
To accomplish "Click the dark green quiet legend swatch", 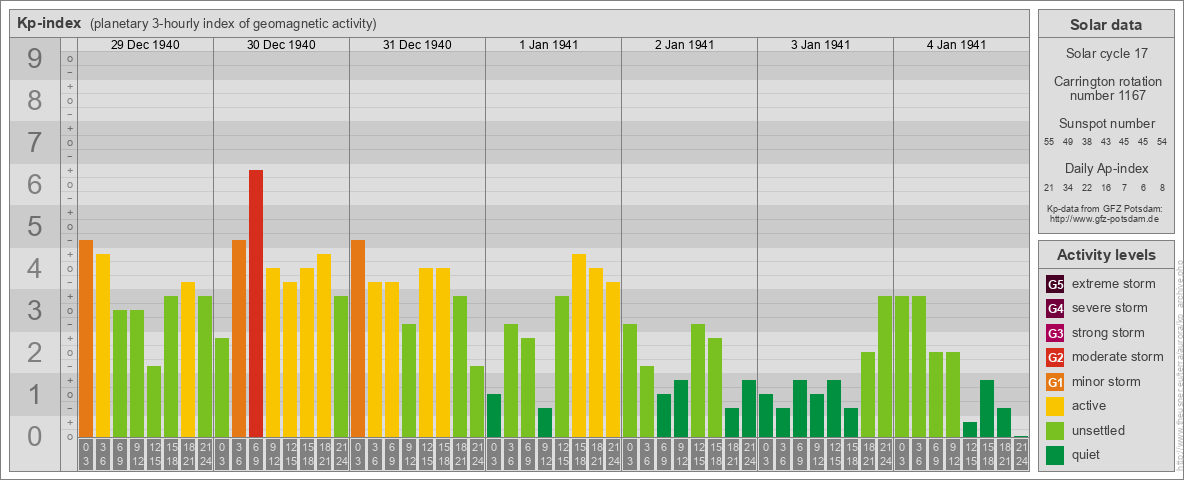I will click(1055, 455).
